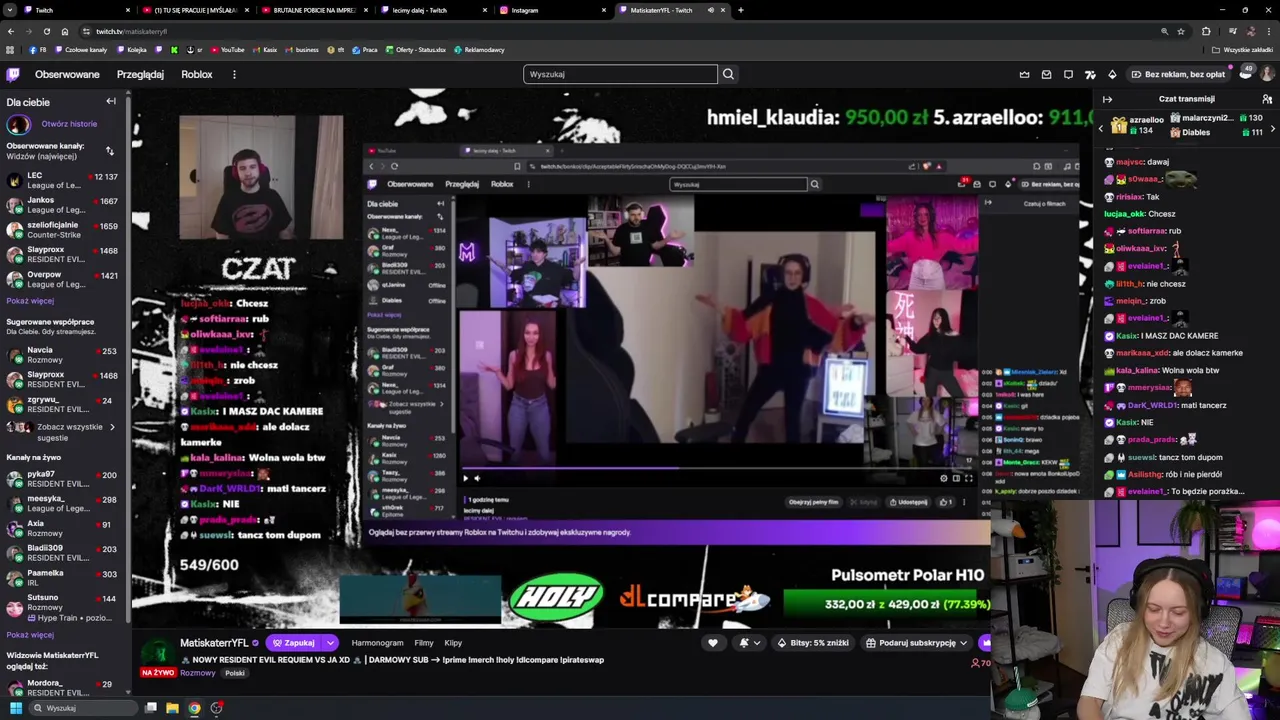Click Podaruj subskrypcję button
This screenshot has width=1280, height=720.
[x=910, y=643]
